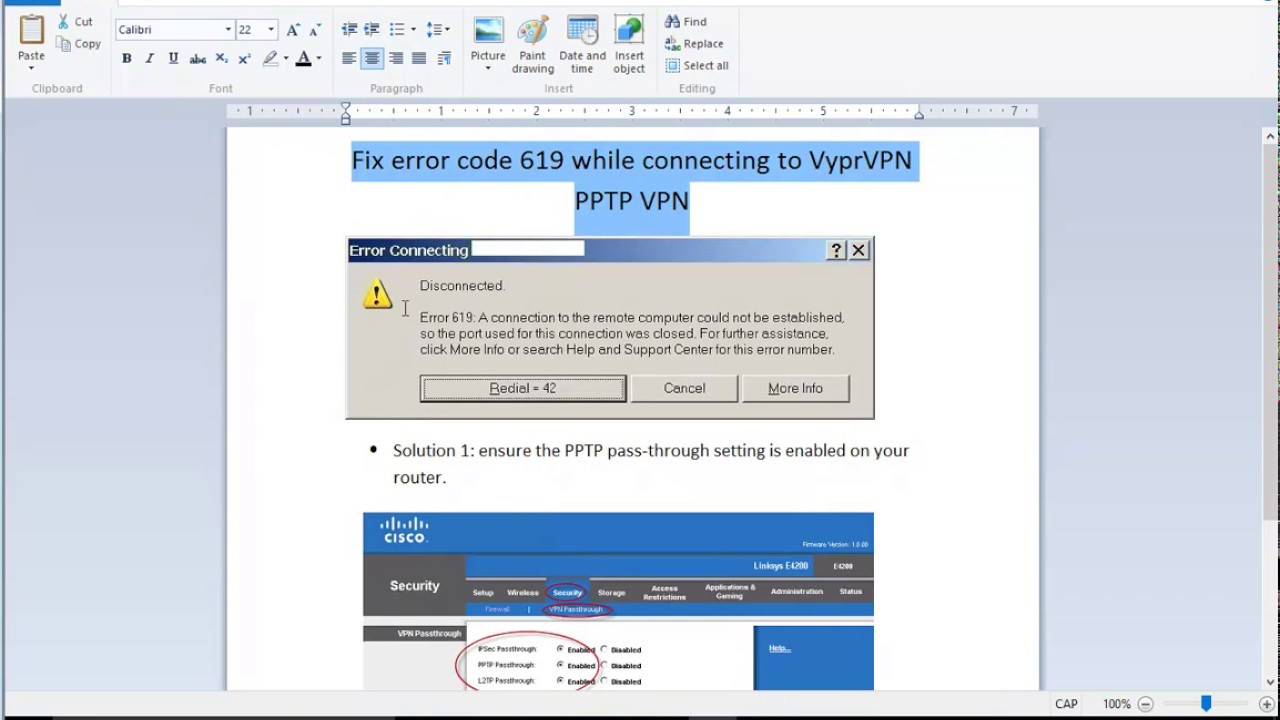
Task: Align text right
Action: [x=396, y=59]
